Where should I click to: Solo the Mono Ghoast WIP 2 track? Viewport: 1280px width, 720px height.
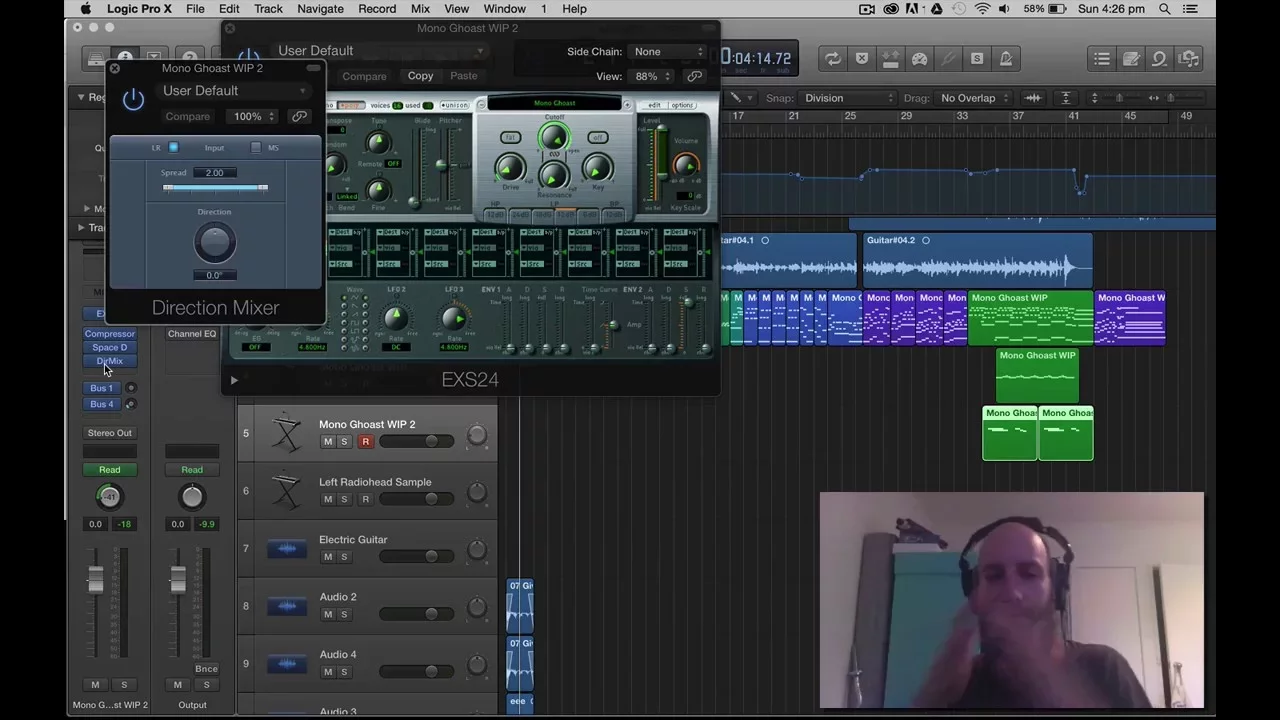344,442
